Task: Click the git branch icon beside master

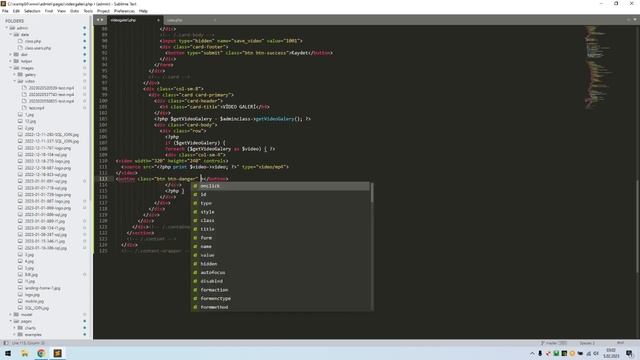Action: (543, 343)
